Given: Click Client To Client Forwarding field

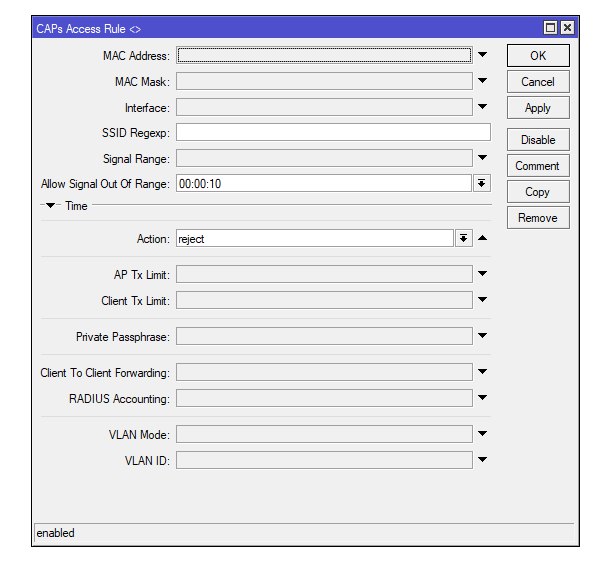Looking at the screenshot, I should click(324, 372).
